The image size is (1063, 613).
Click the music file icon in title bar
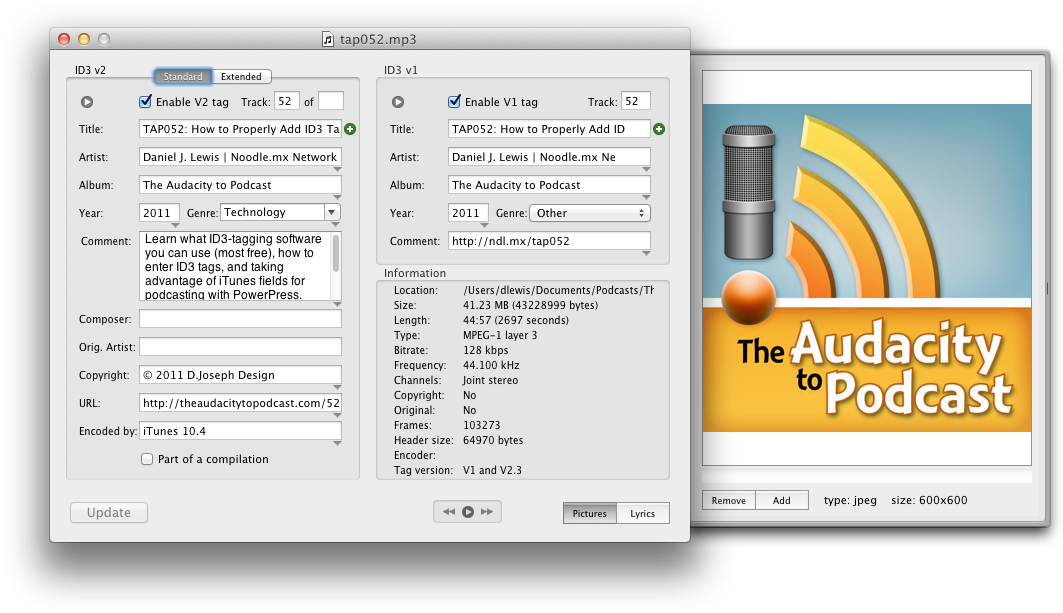(328, 39)
